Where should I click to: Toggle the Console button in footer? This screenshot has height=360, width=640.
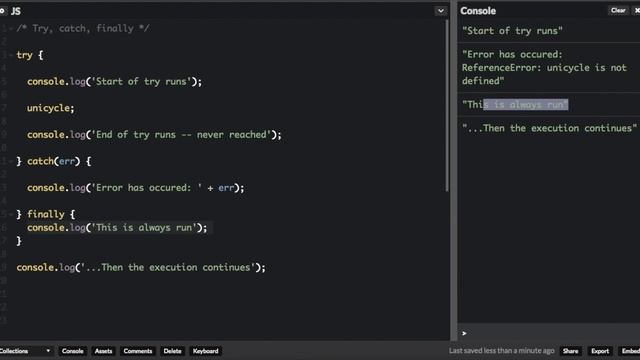click(72, 351)
